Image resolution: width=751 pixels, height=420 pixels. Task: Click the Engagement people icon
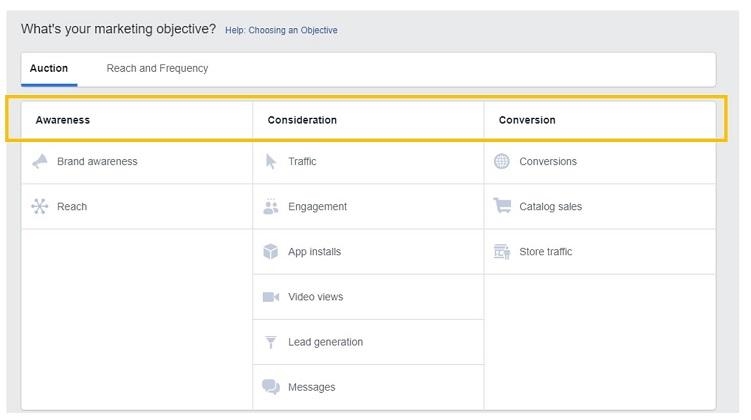[271, 207]
